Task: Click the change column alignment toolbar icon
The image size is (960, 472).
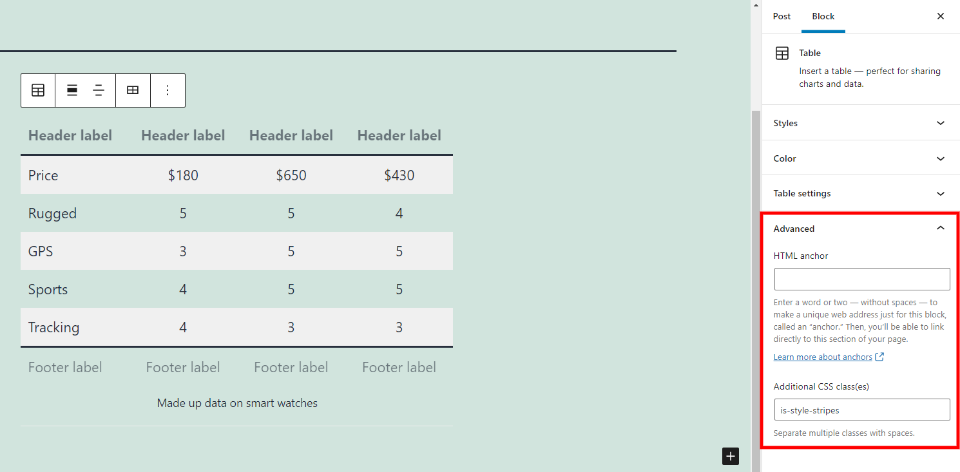Action: tap(99, 90)
